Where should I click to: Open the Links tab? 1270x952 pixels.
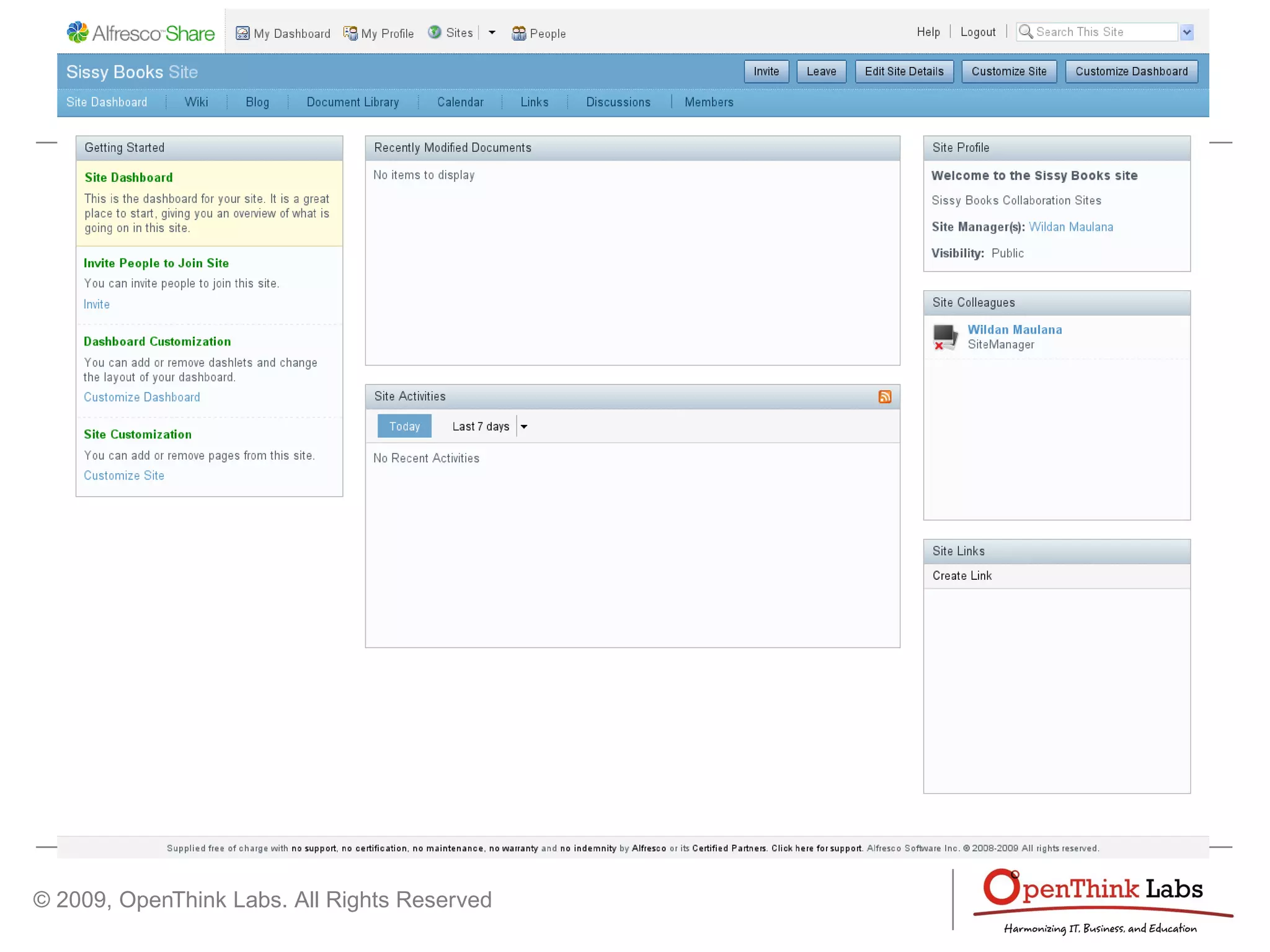point(535,102)
